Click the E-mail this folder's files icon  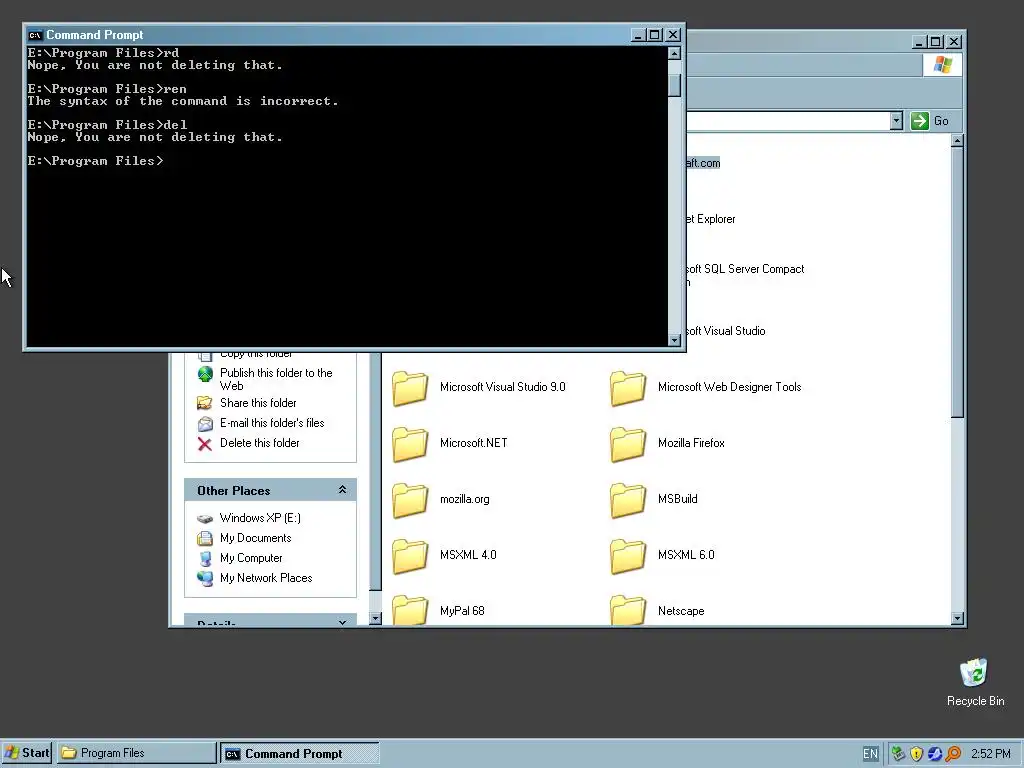tap(205, 424)
